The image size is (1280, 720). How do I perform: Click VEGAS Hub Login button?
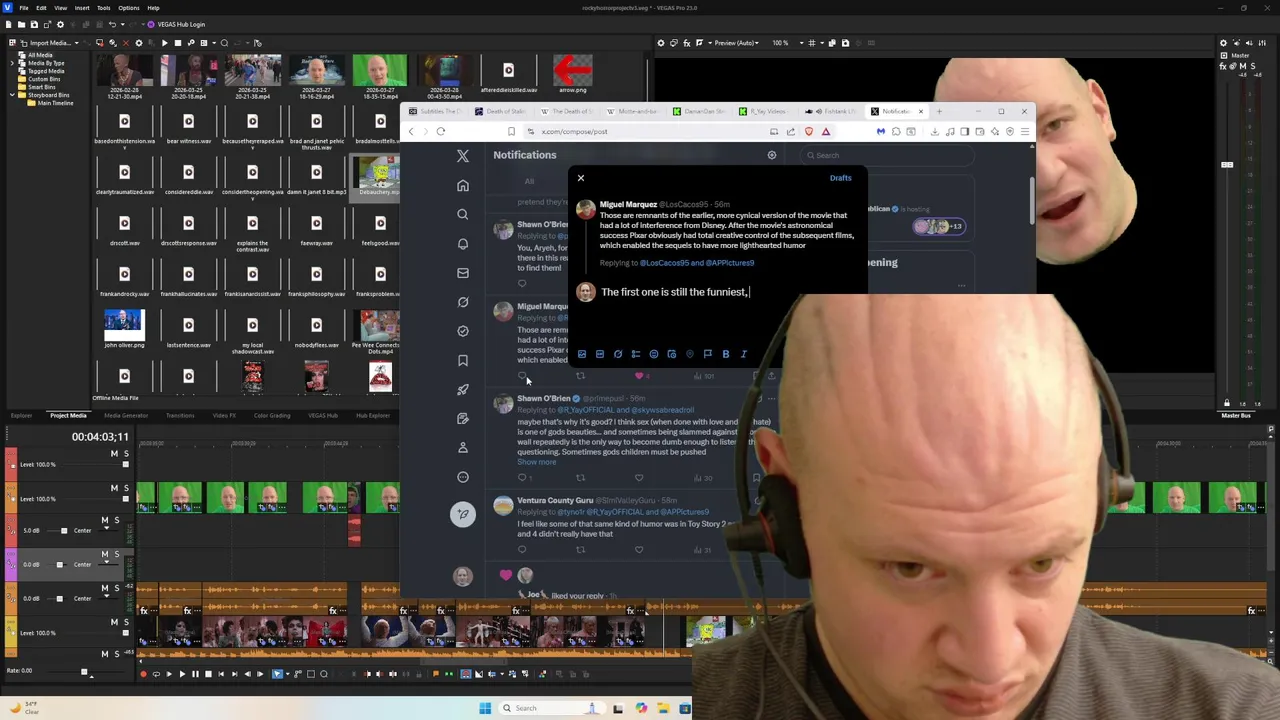[x=176, y=24]
